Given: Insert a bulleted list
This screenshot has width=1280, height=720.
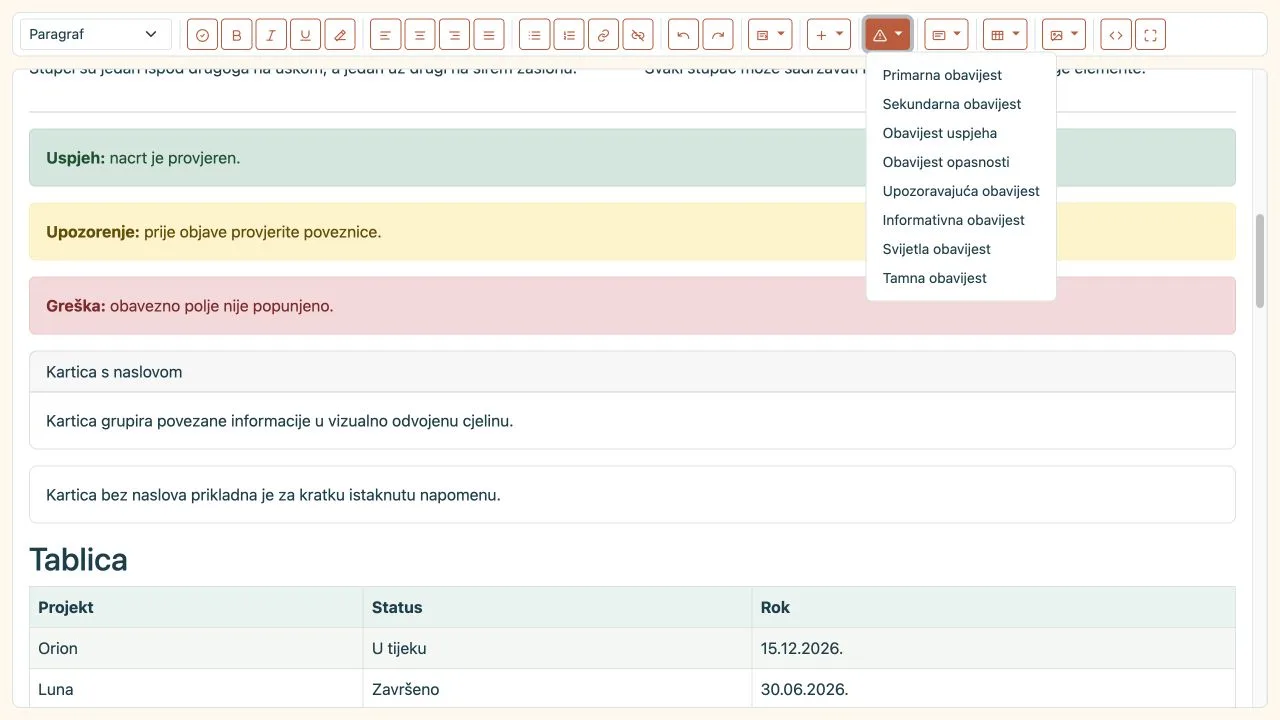Looking at the screenshot, I should coord(535,34).
